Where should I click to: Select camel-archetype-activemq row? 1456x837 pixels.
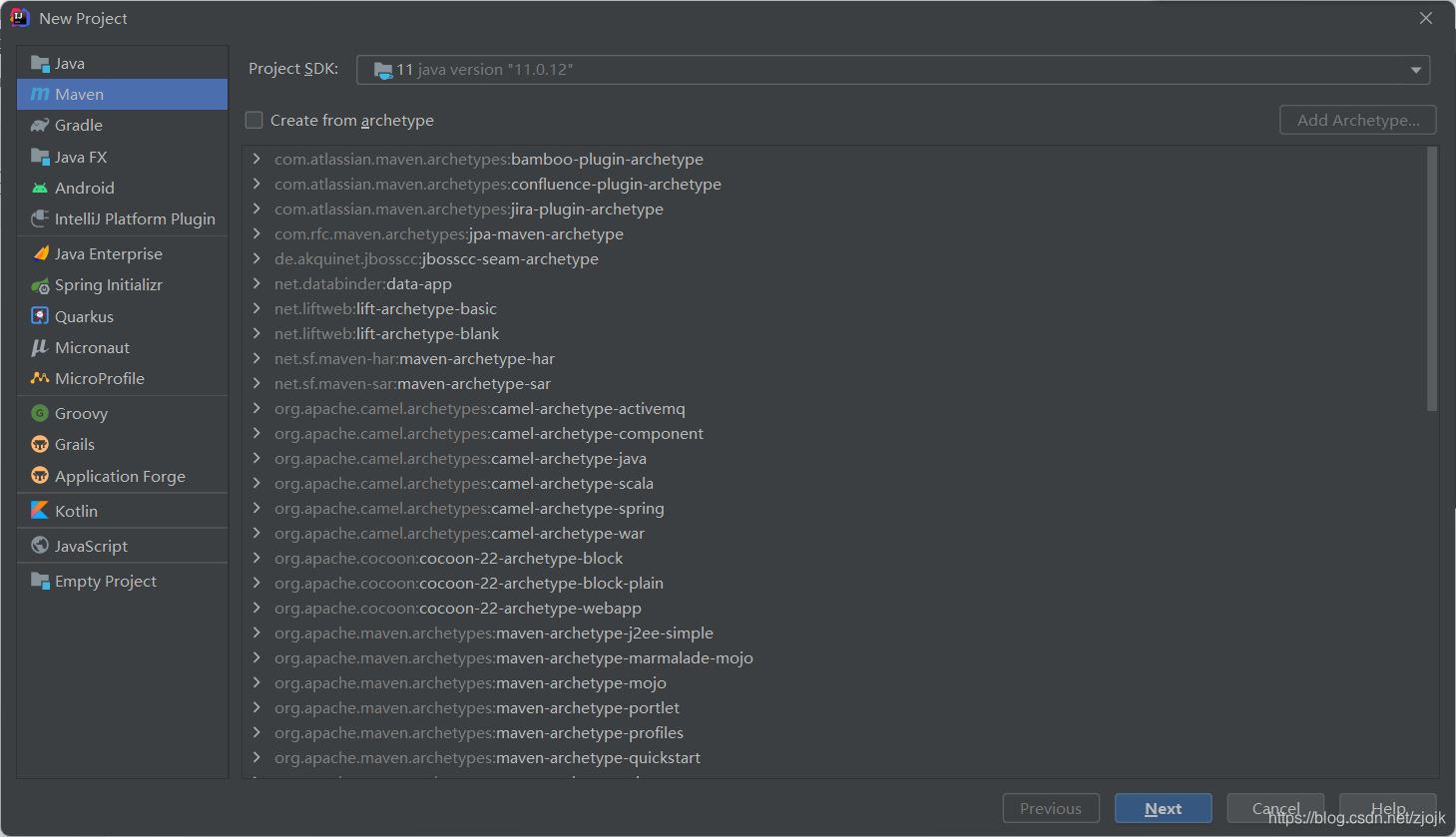pyautogui.click(x=834, y=408)
